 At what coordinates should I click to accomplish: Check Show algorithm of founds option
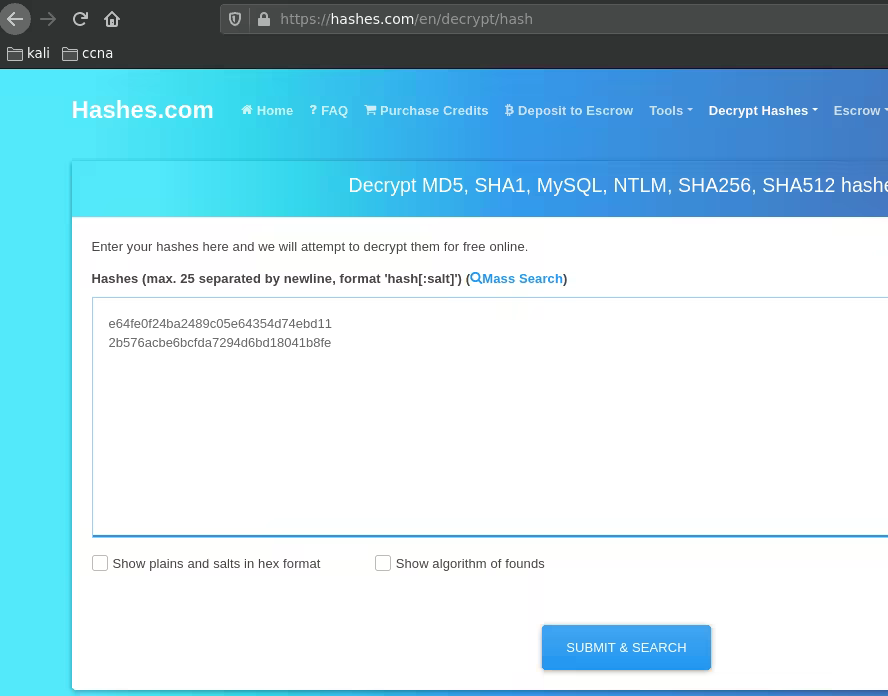pyautogui.click(x=383, y=563)
